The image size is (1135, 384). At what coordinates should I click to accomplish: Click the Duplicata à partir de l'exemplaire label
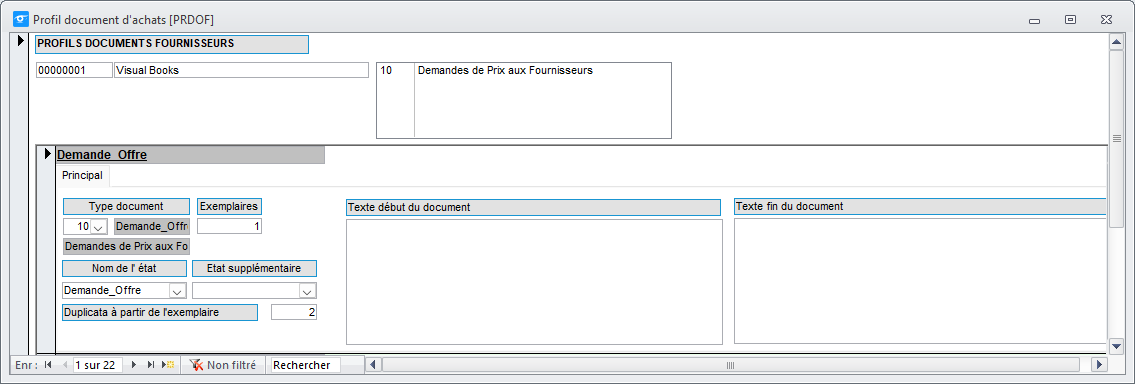point(160,312)
